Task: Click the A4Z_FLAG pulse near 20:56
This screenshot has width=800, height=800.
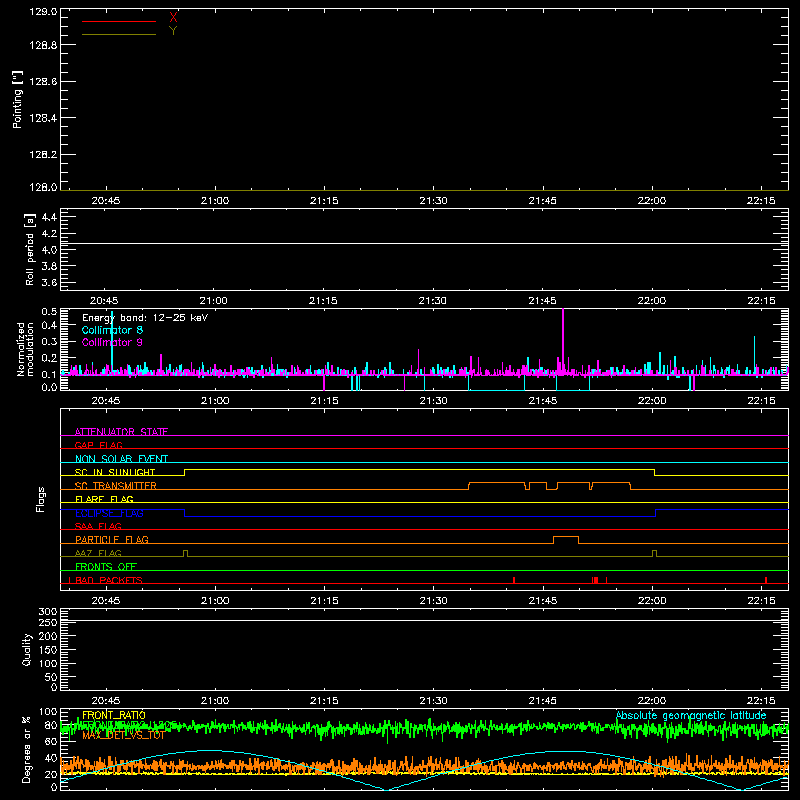Action: 185,554
